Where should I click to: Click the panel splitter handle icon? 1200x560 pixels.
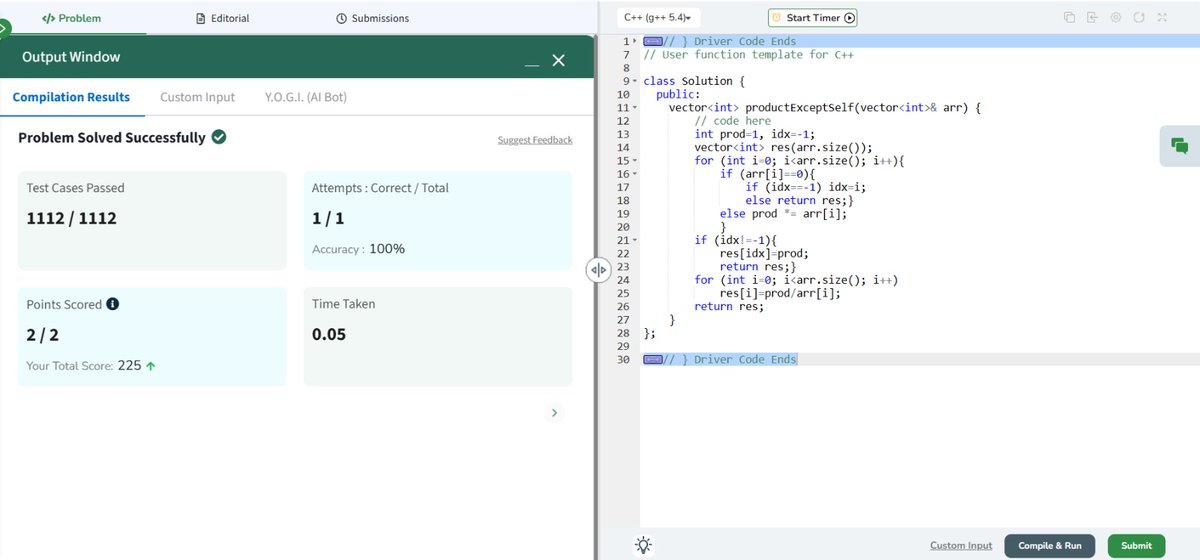tap(598, 270)
